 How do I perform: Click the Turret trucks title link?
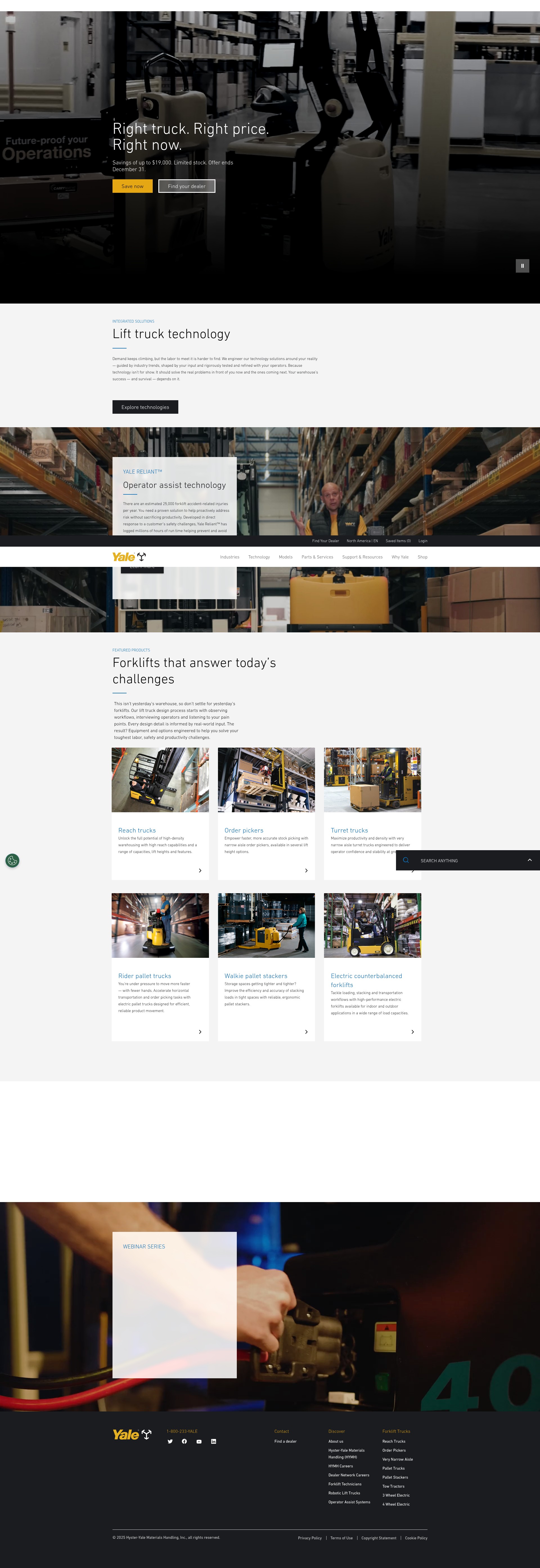349,830
